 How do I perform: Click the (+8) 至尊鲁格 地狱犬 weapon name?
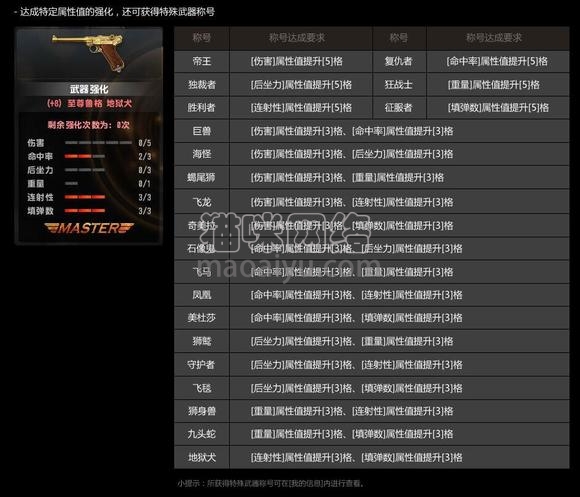(89, 104)
